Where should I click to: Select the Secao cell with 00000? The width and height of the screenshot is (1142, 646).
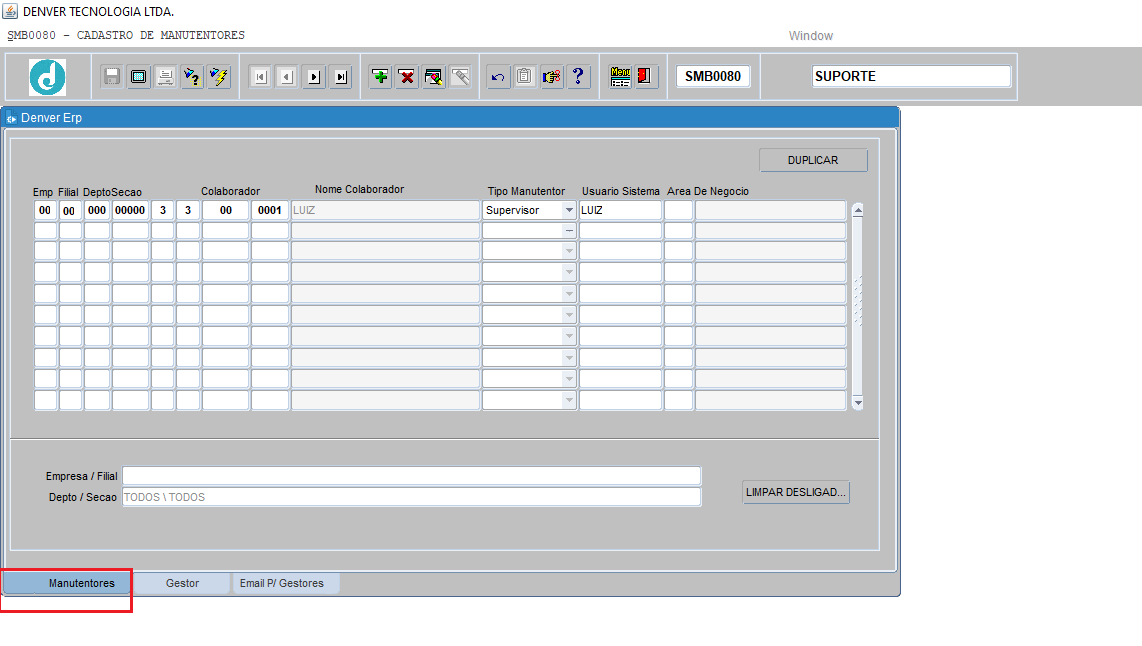tap(130, 210)
